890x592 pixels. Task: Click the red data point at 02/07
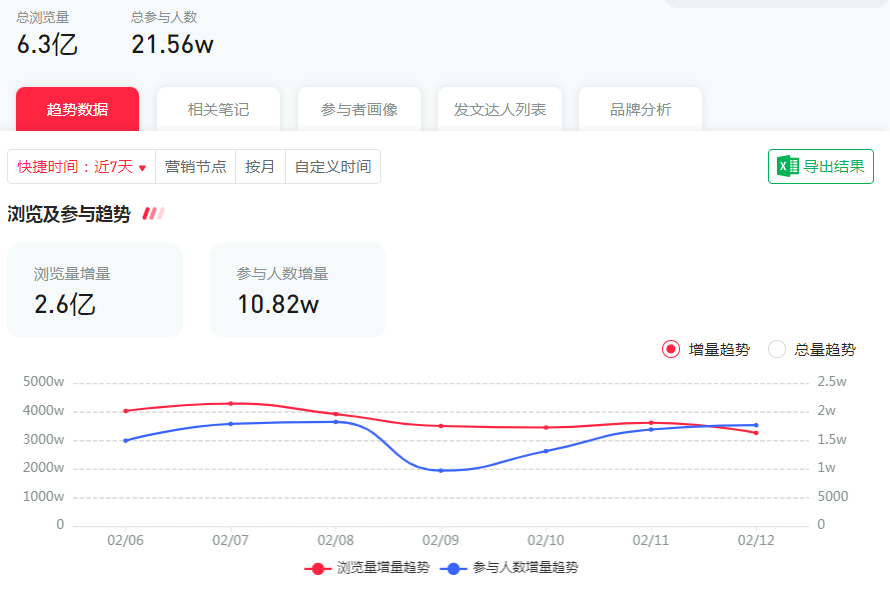pyautogui.click(x=231, y=403)
